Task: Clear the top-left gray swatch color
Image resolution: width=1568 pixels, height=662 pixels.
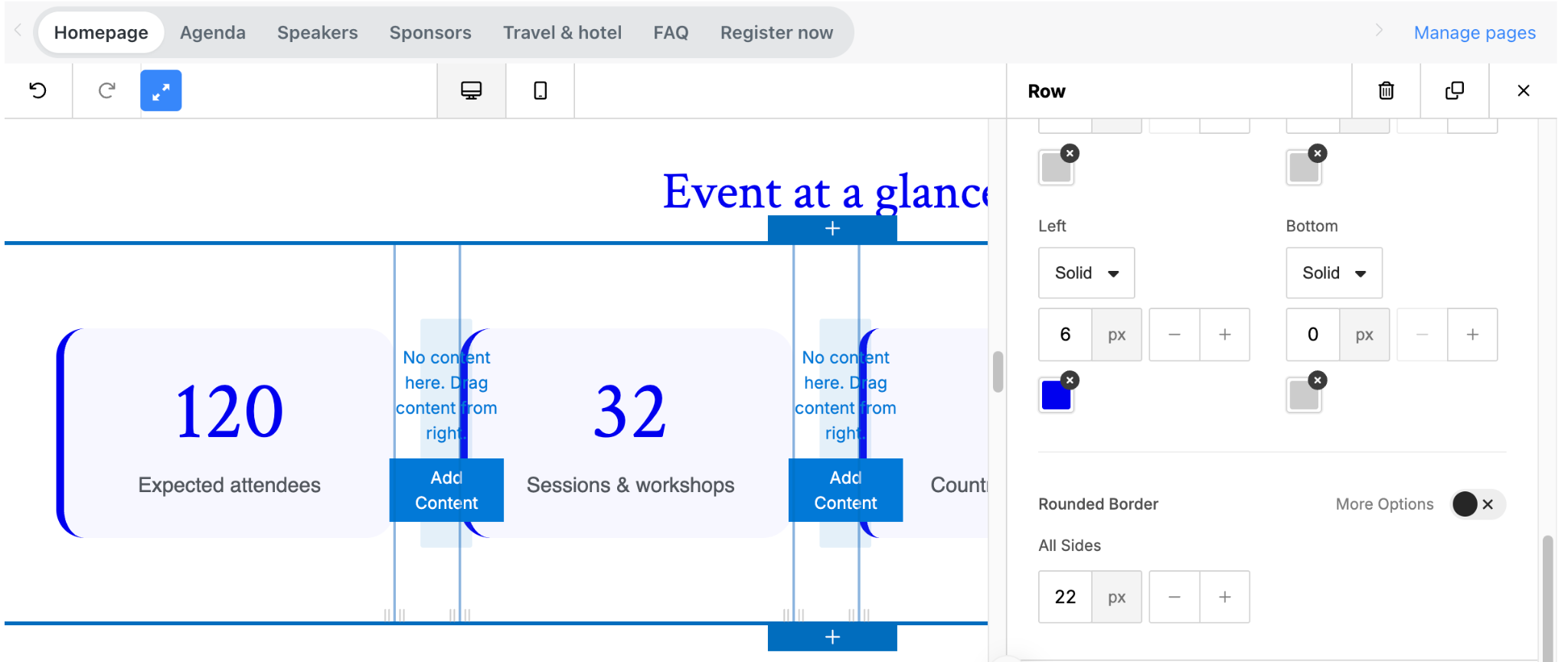Action: [x=1070, y=153]
